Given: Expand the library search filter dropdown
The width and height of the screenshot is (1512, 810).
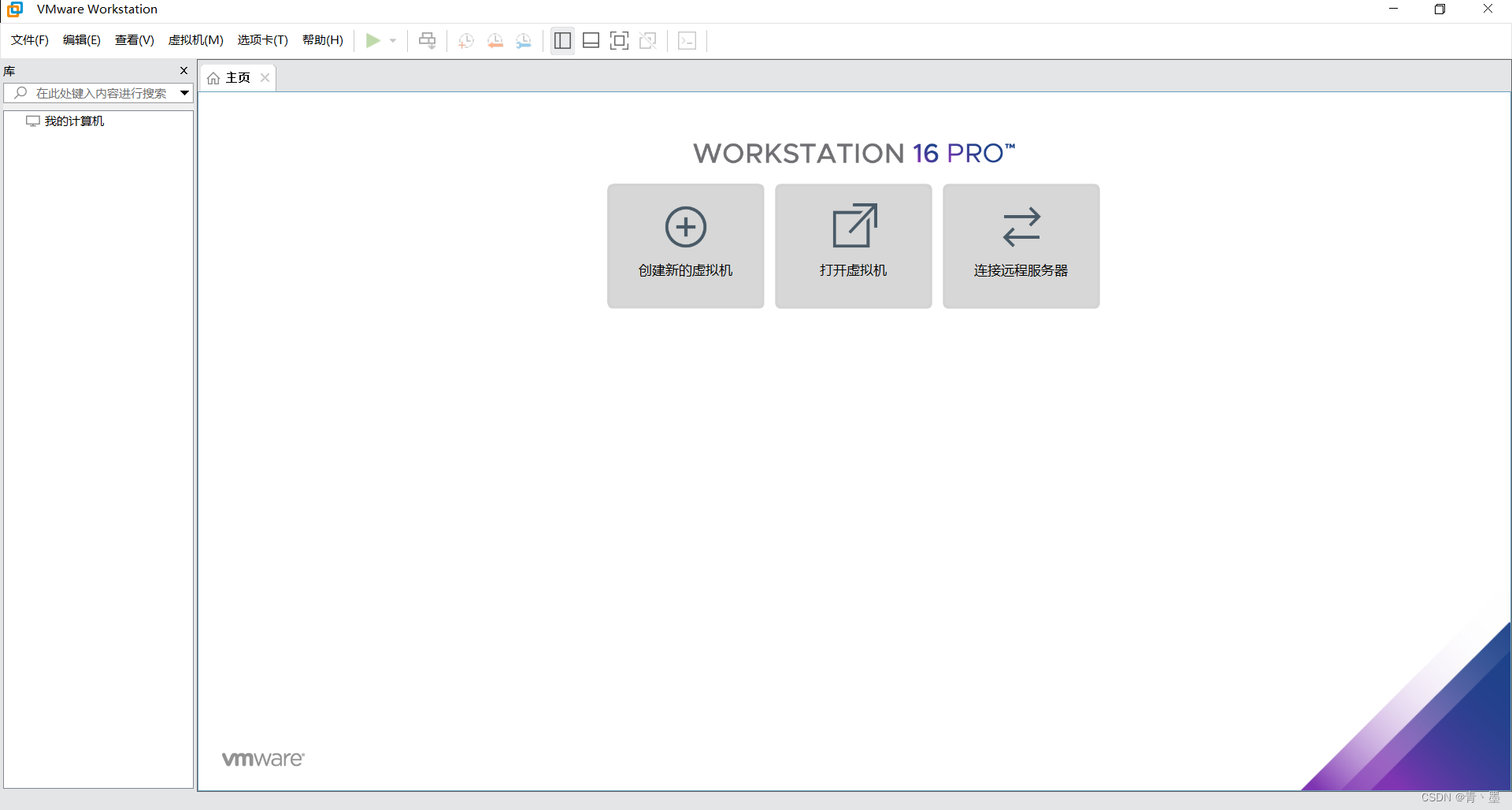Looking at the screenshot, I should pyautogui.click(x=184, y=93).
